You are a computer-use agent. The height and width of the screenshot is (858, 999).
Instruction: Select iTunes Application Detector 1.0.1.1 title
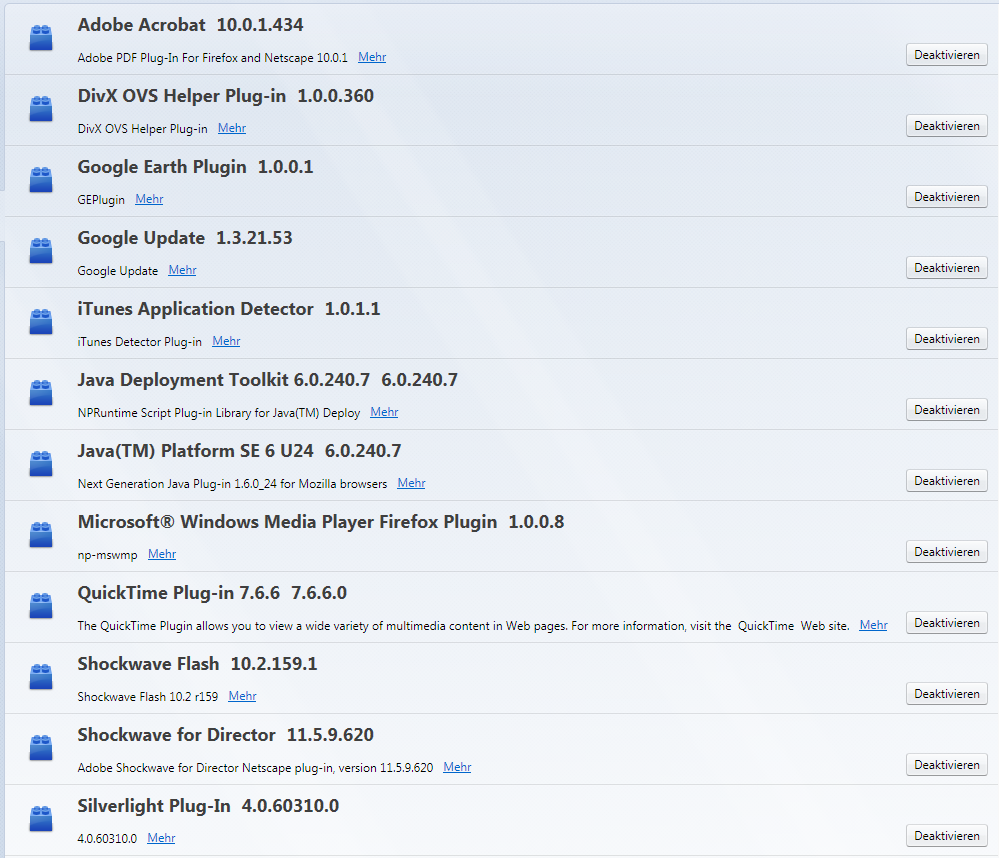point(229,309)
